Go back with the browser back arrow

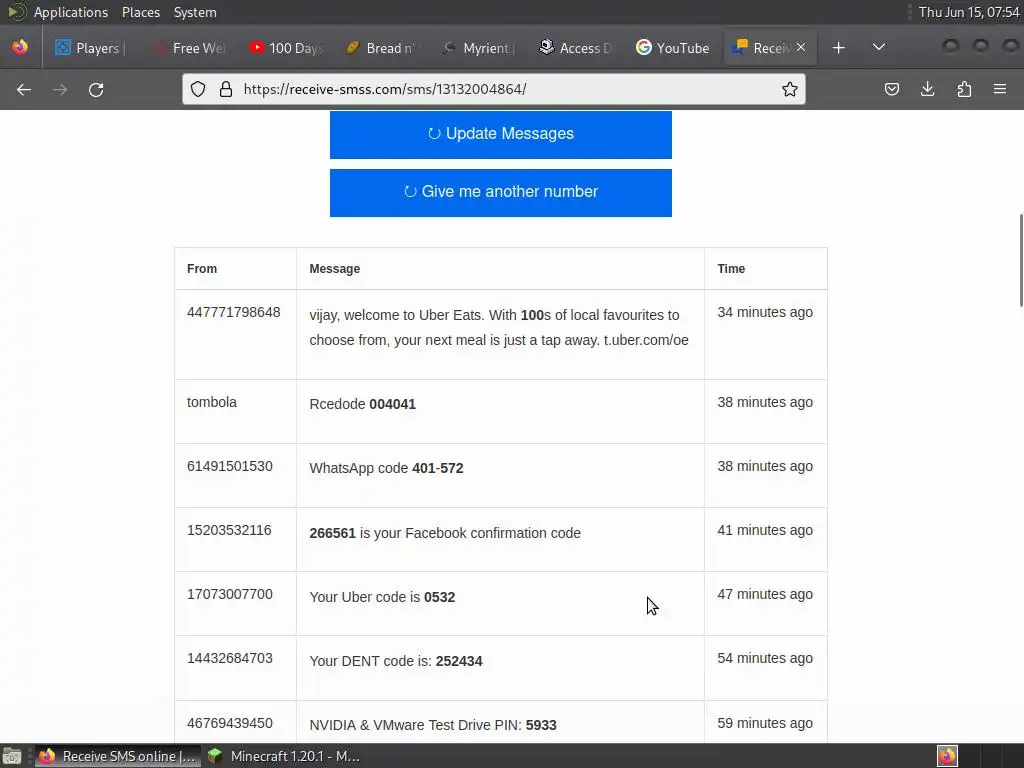click(x=24, y=89)
